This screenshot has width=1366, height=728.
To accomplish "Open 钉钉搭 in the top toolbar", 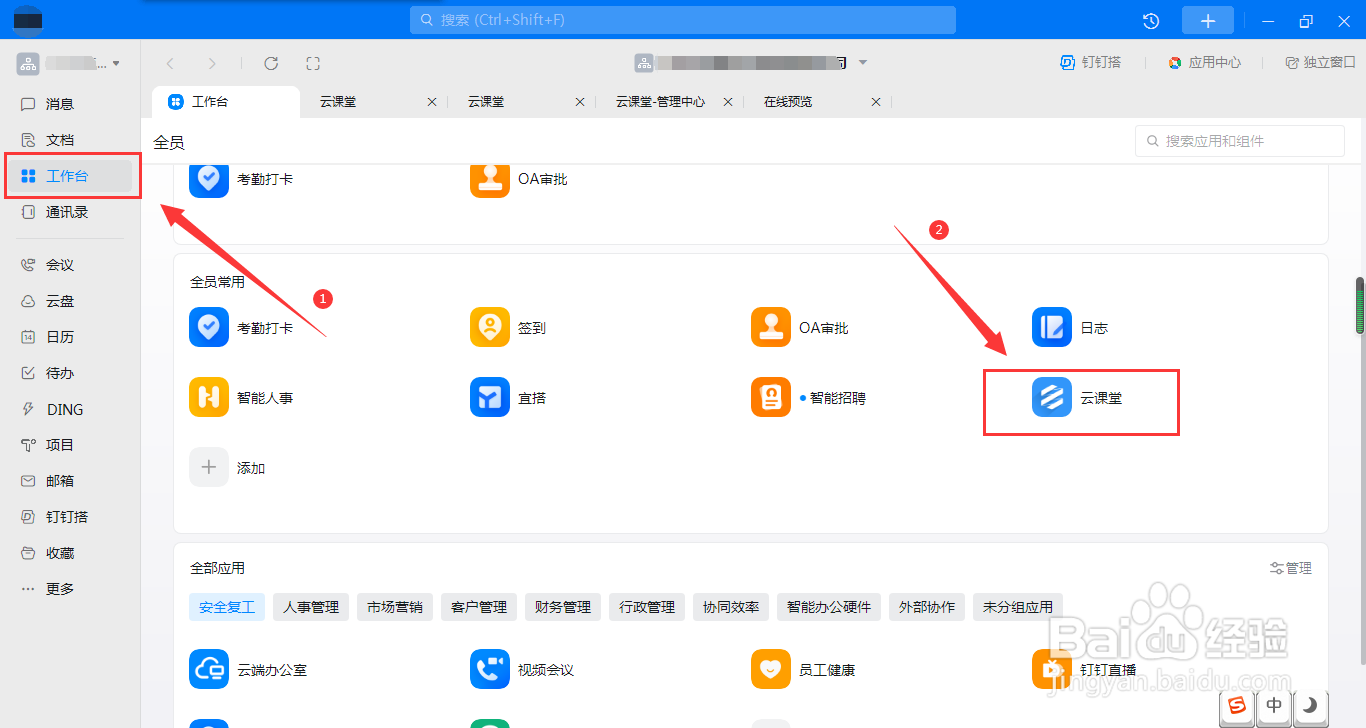I will [1091, 62].
